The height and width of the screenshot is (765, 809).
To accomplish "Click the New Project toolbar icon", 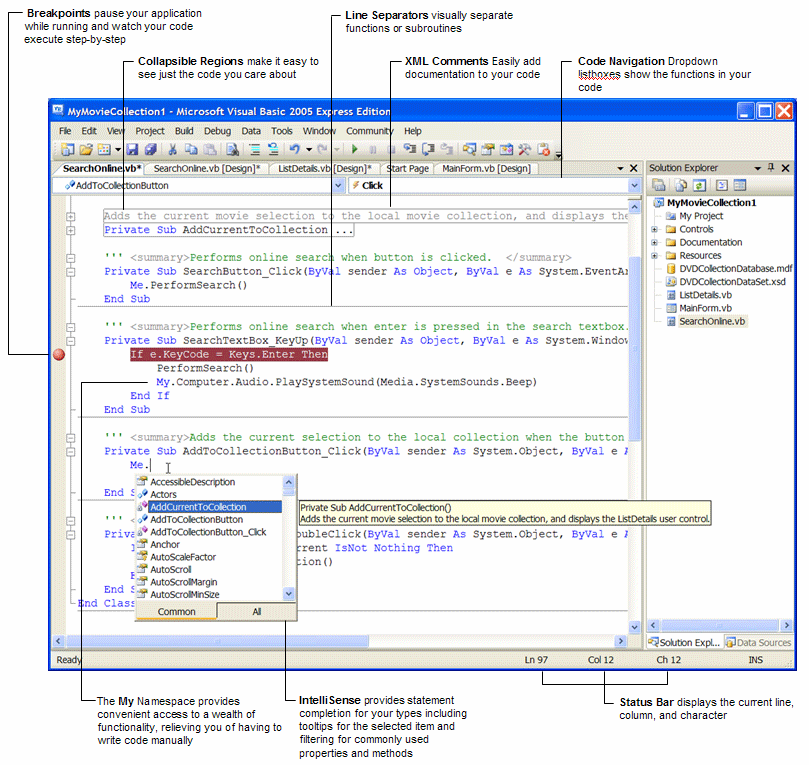I will point(68,150).
